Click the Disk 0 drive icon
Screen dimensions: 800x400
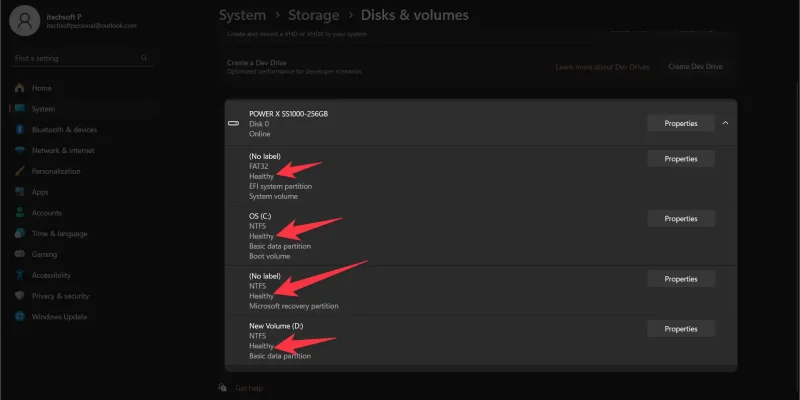click(234, 123)
